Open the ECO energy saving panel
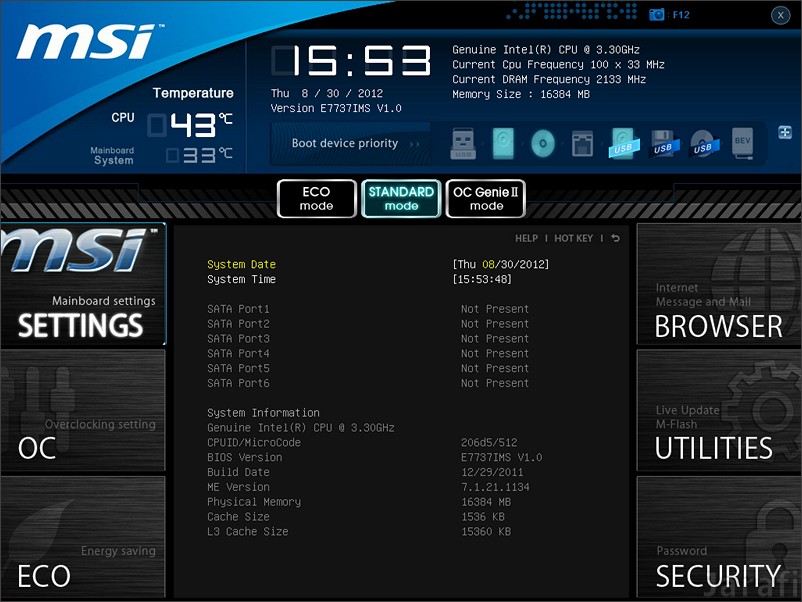Image resolution: width=802 pixels, height=602 pixels. point(83,537)
